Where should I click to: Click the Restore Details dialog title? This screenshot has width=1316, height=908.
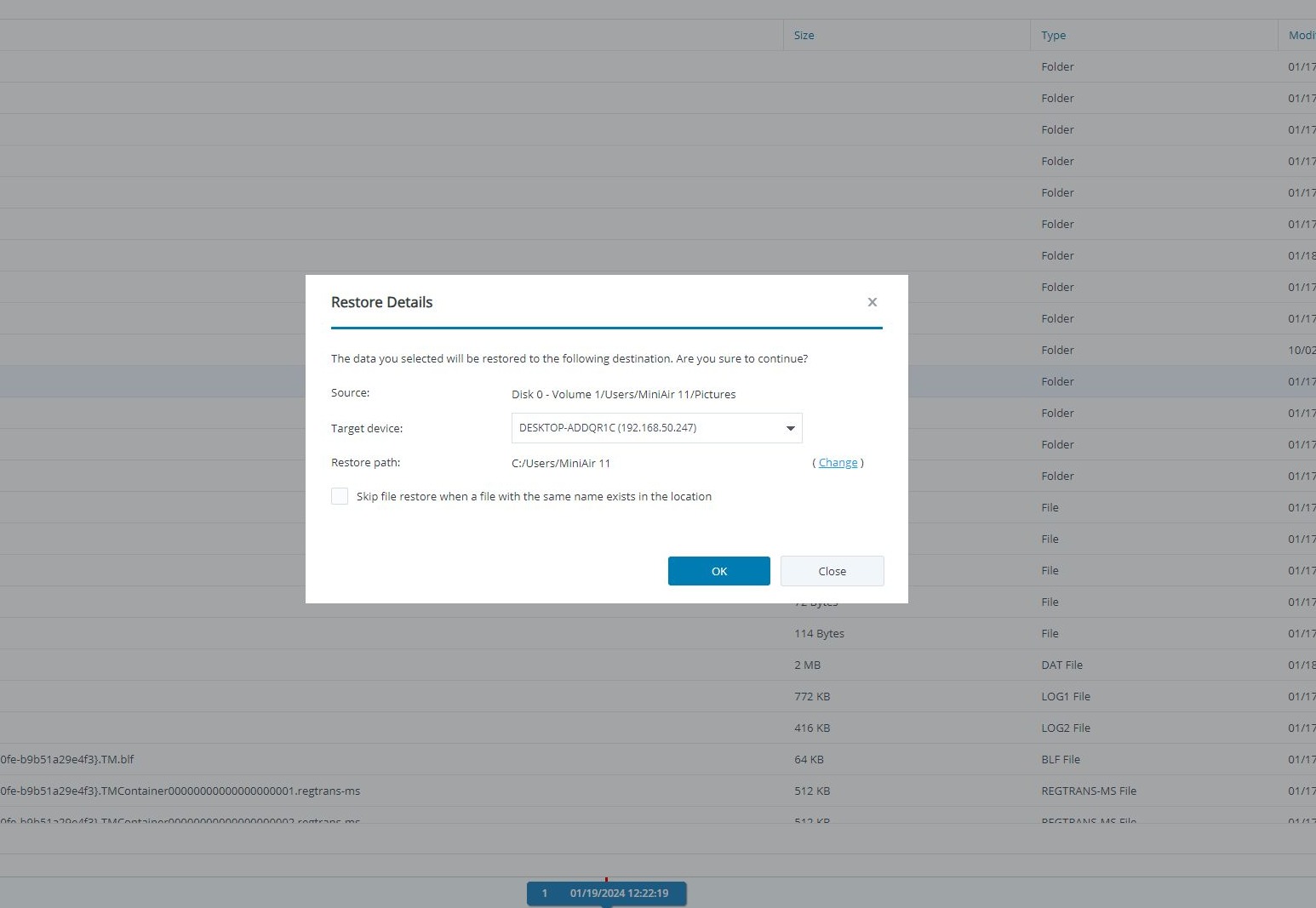pos(381,302)
